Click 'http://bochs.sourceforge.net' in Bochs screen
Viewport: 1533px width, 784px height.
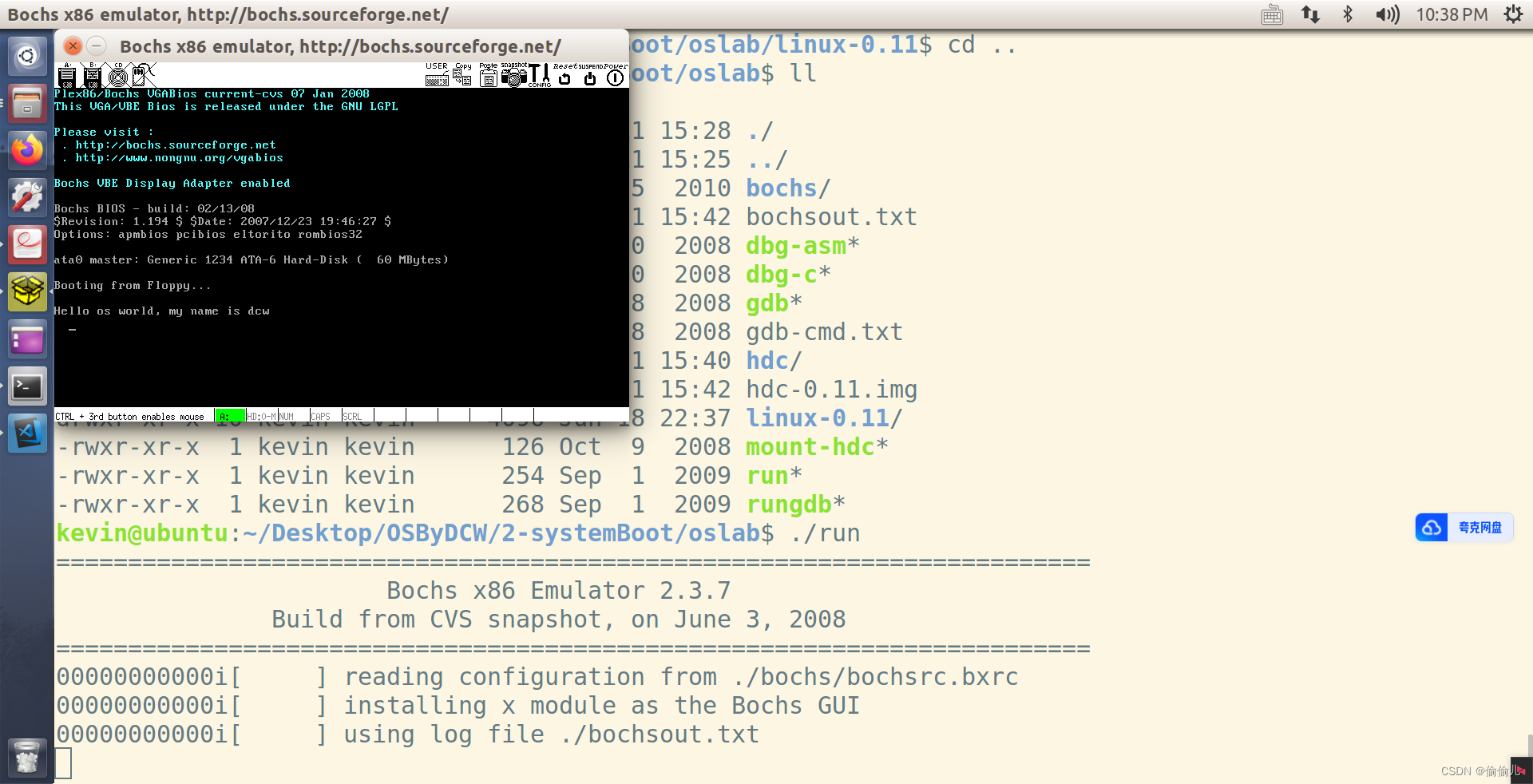click(176, 145)
